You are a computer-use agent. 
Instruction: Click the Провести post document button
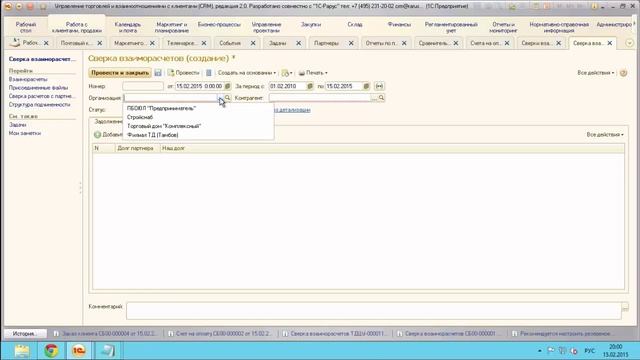point(183,73)
